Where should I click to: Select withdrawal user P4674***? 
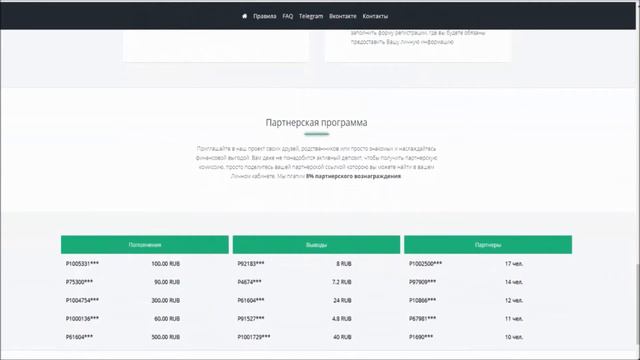[x=249, y=282]
